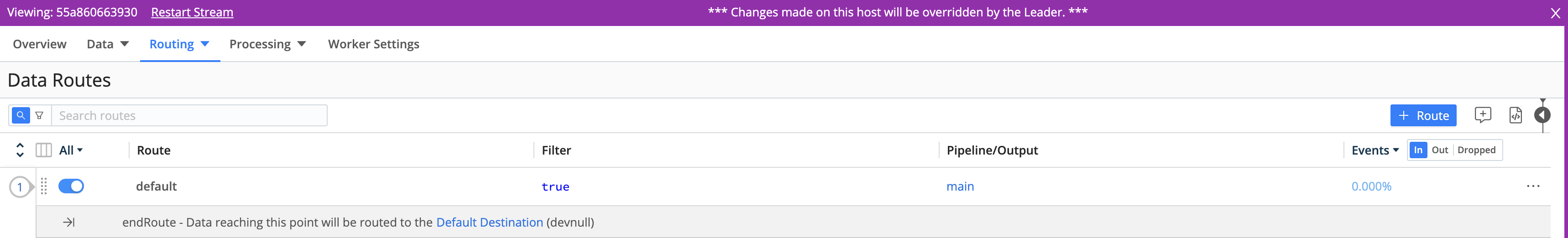Select the Out events view
Viewport: 1568px width, 238px height.
1440,150
